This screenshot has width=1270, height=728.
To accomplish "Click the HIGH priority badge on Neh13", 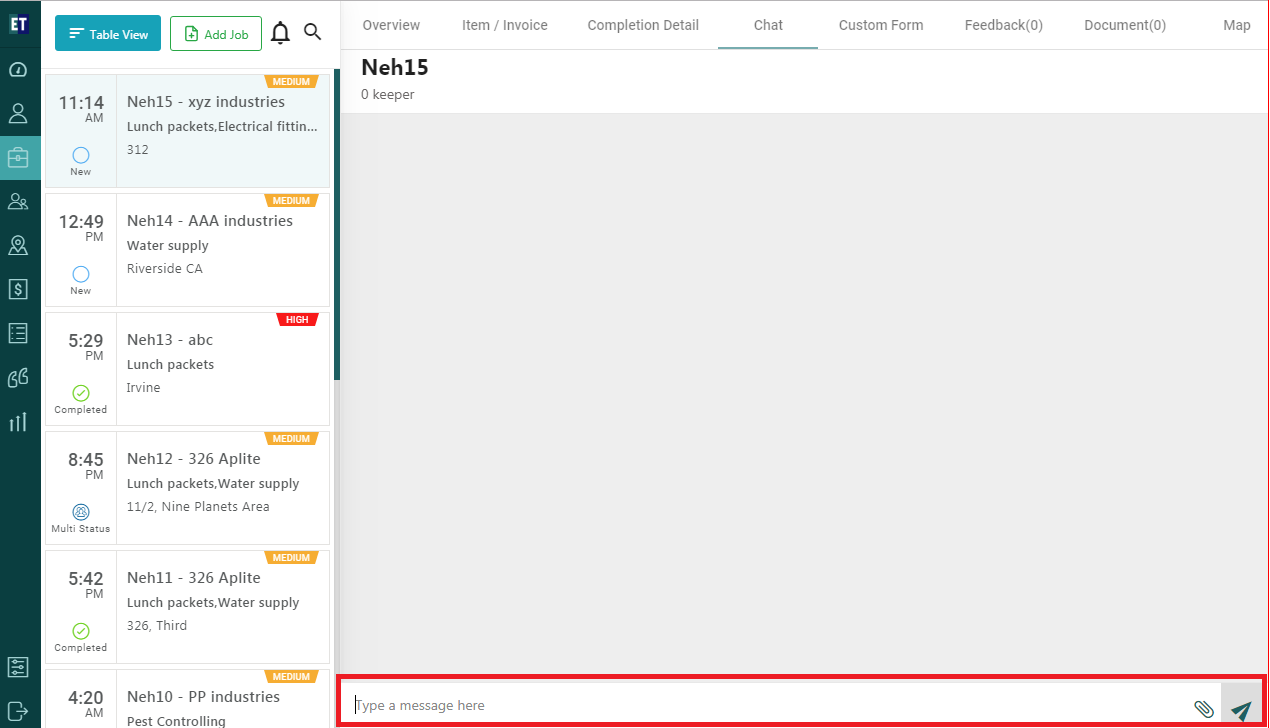I will [x=297, y=320].
